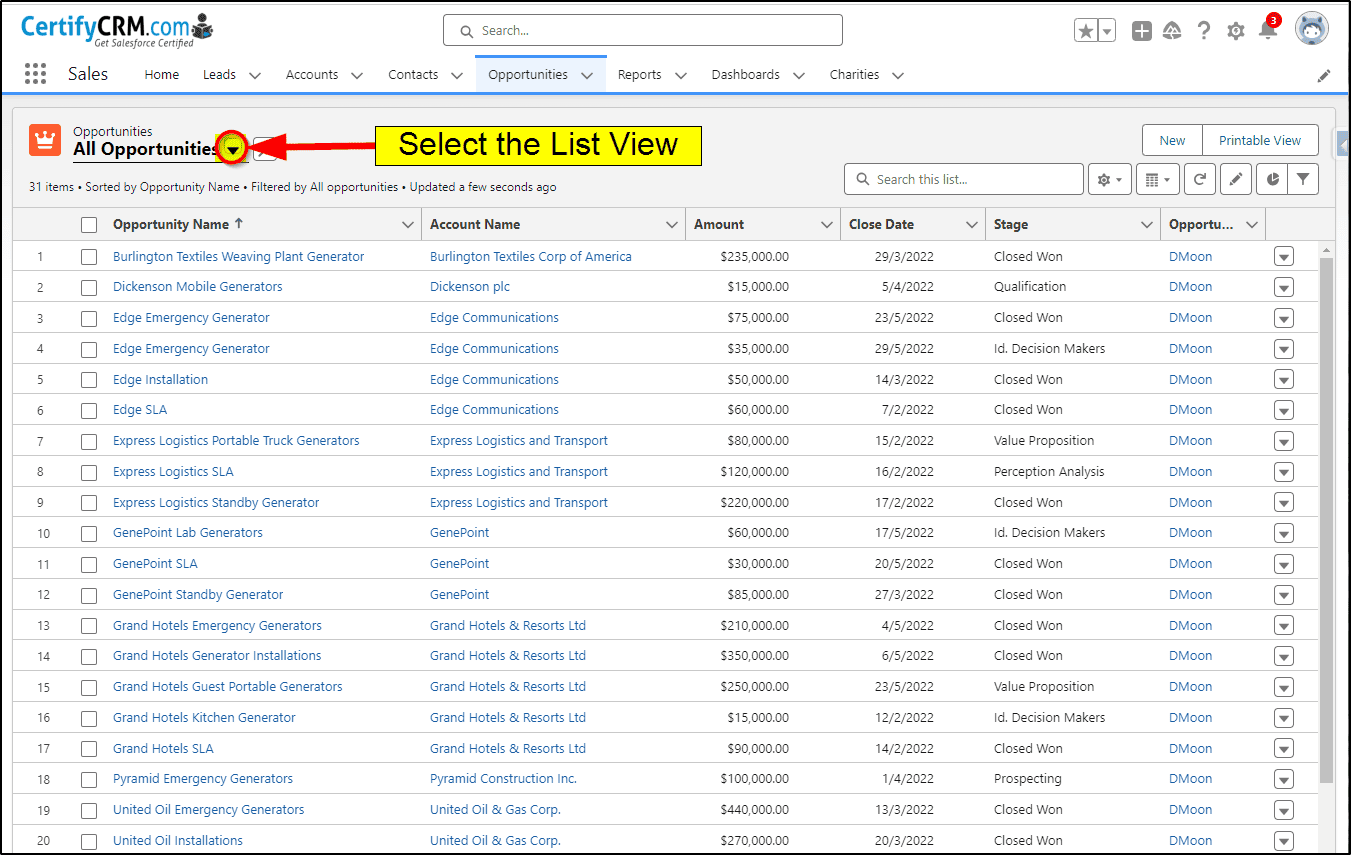
Task: Open the notifications bell icon
Action: point(1268,30)
